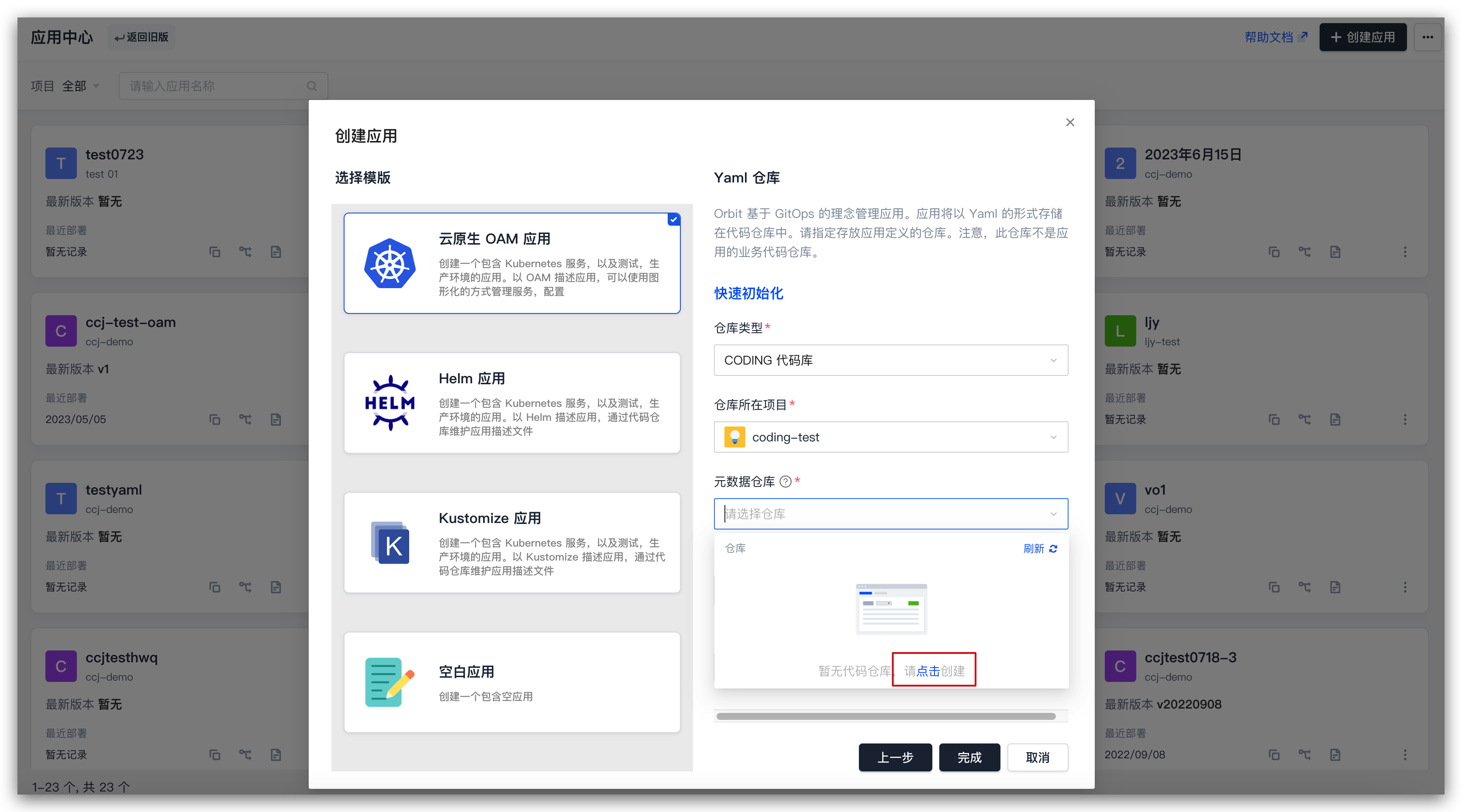Image resolution: width=1462 pixels, height=812 pixels.
Task: Click the HELM logo icon
Action: pyautogui.click(x=390, y=403)
